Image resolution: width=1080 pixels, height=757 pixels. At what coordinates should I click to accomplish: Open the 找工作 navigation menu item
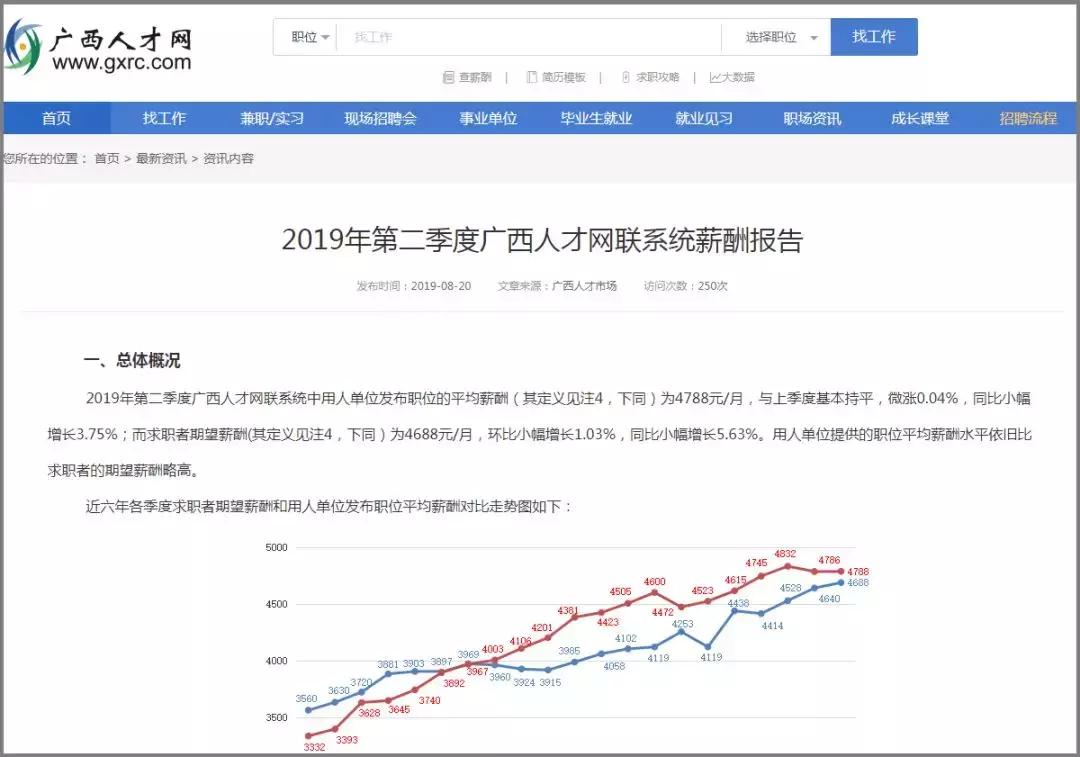(164, 117)
